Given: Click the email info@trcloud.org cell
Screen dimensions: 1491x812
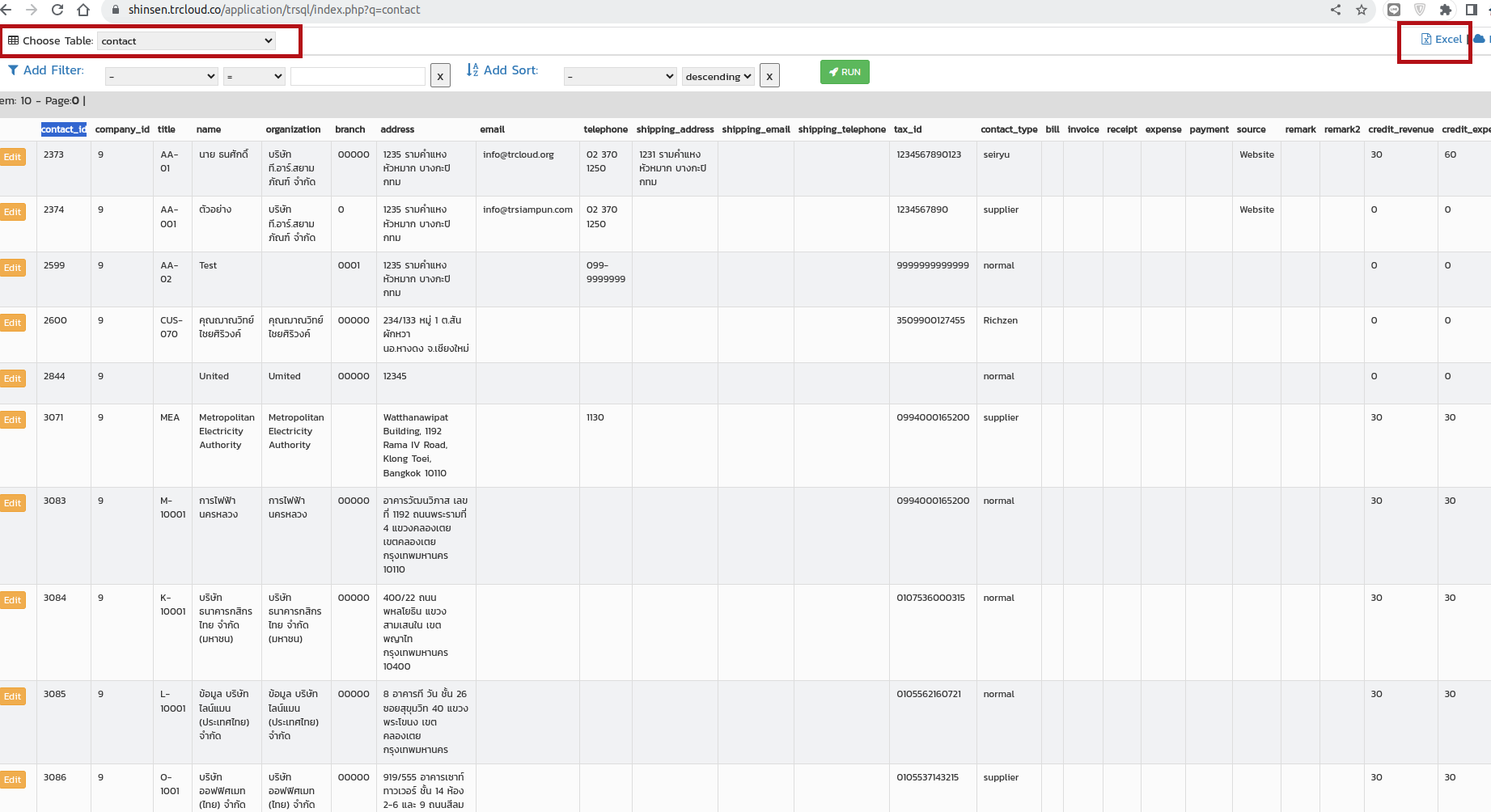Looking at the screenshot, I should pyautogui.click(x=519, y=154).
